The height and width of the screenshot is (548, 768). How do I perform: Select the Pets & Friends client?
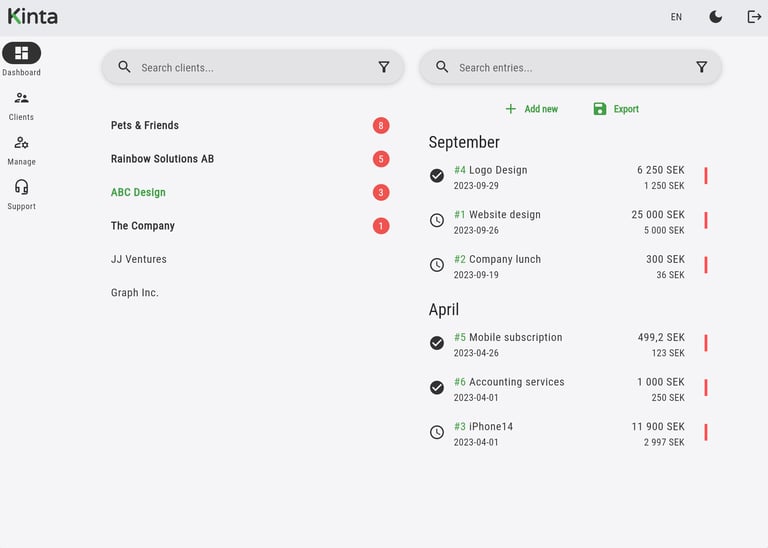click(x=145, y=125)
